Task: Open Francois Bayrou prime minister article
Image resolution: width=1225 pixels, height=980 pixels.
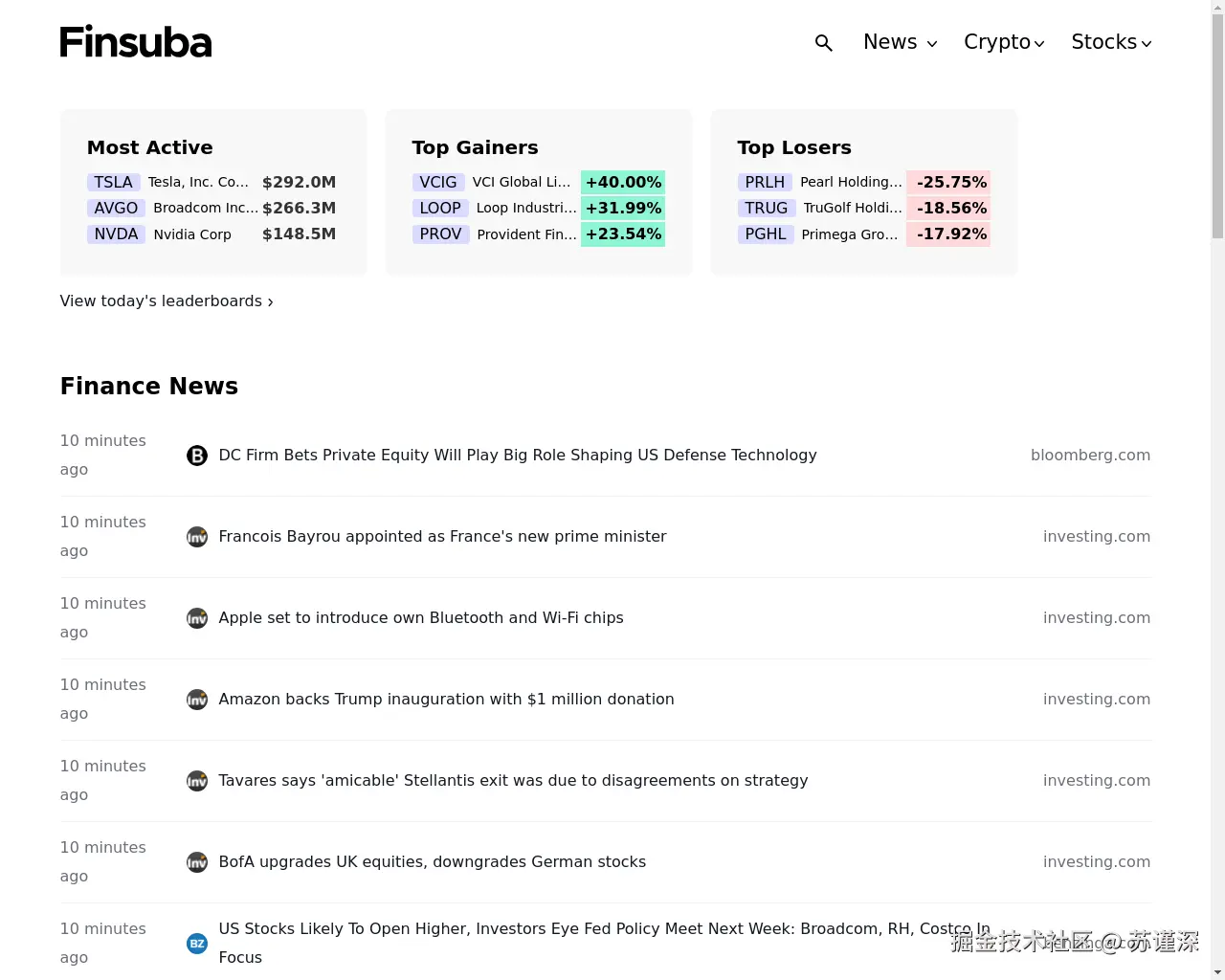Action: [x=442, y=537]
